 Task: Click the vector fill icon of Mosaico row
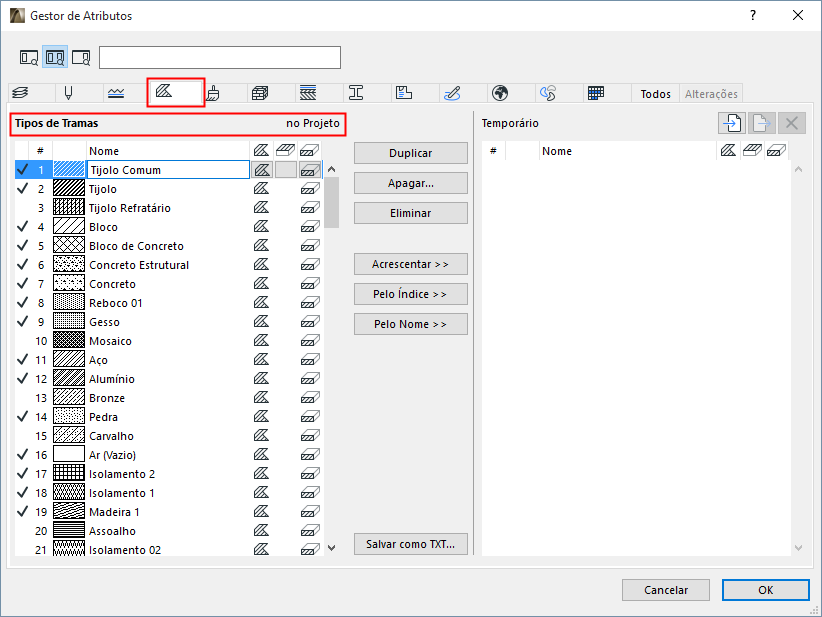[262, 341]
